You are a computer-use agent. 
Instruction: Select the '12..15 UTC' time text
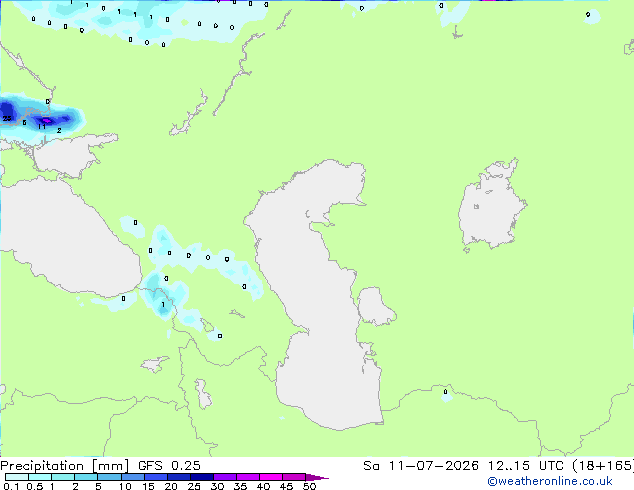coord(525,466)
